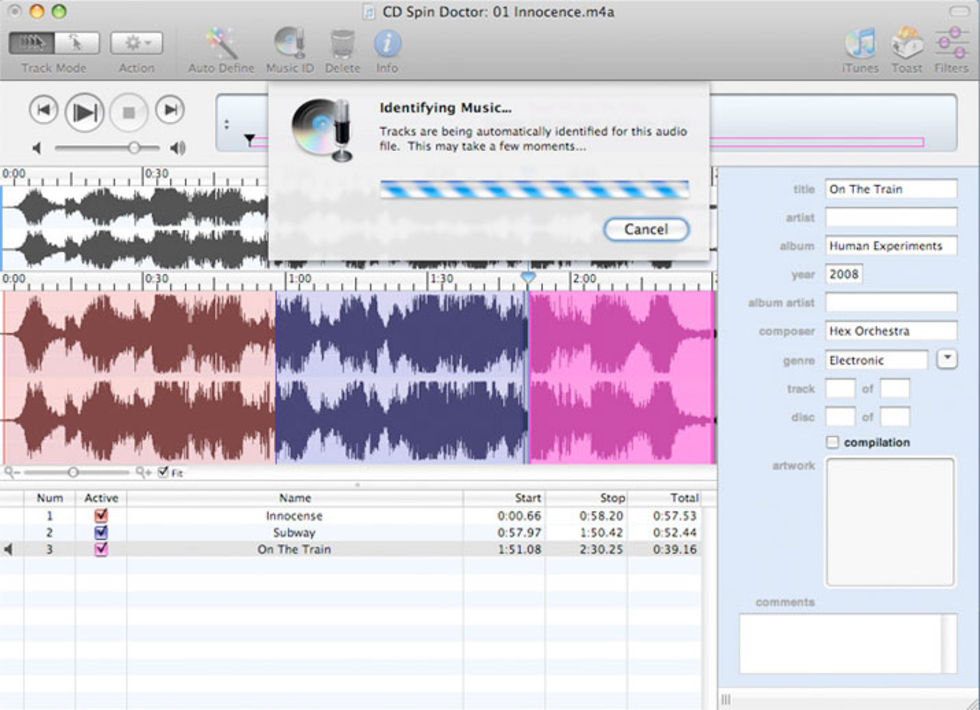Click the playback volume slider knob

click(133, 148)
